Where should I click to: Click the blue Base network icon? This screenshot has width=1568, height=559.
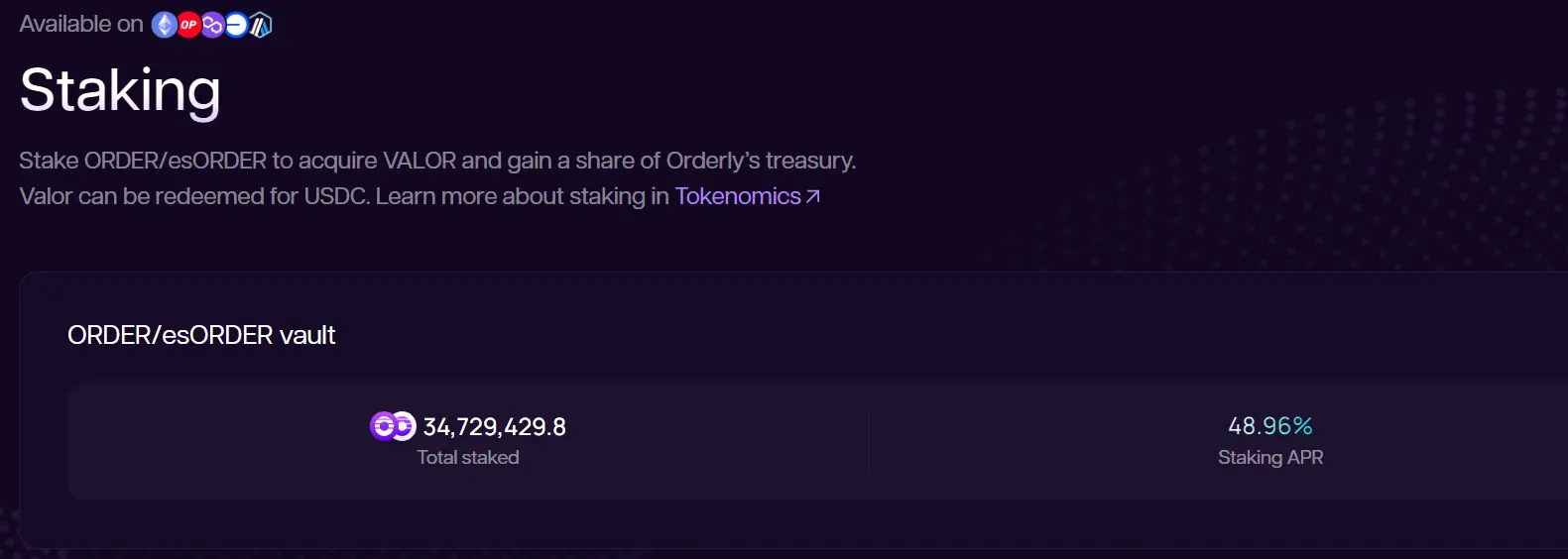coord(236,25)
